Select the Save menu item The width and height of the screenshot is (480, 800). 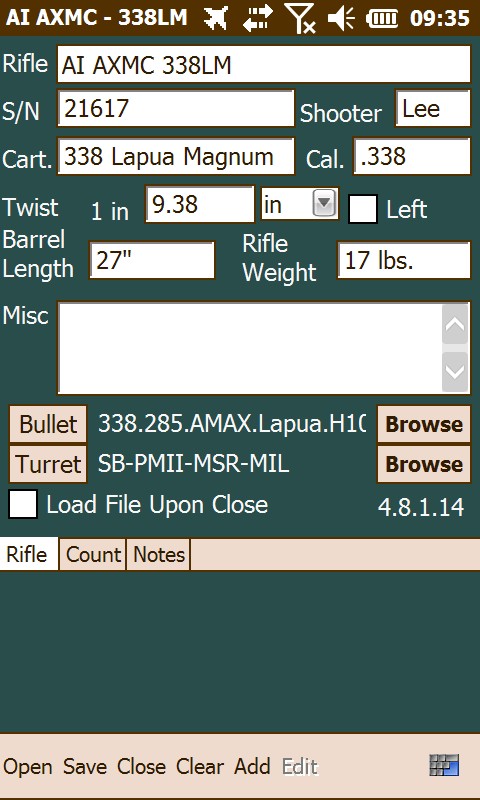pyautogui.click(x=85, y=766)
